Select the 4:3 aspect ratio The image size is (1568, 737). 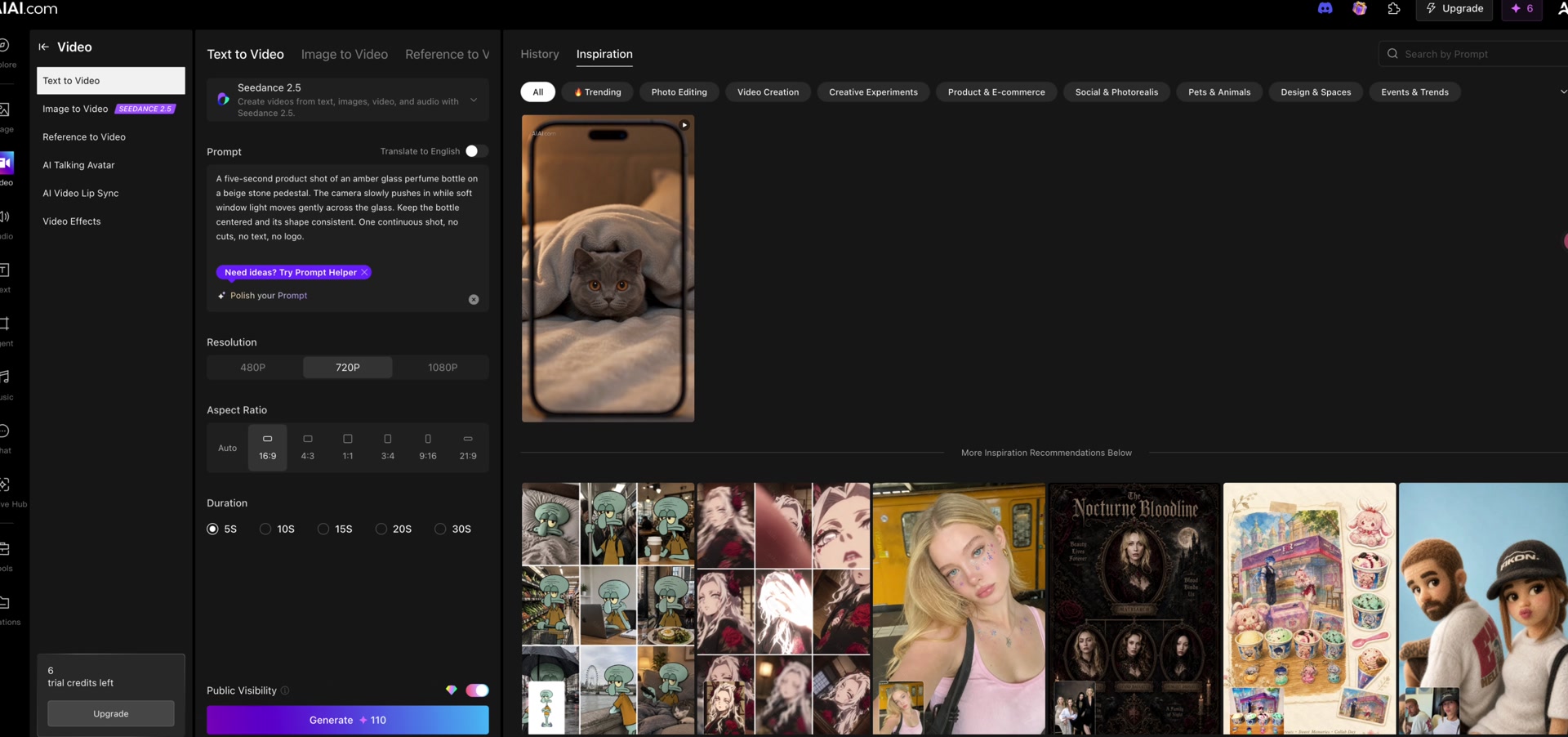308,448
